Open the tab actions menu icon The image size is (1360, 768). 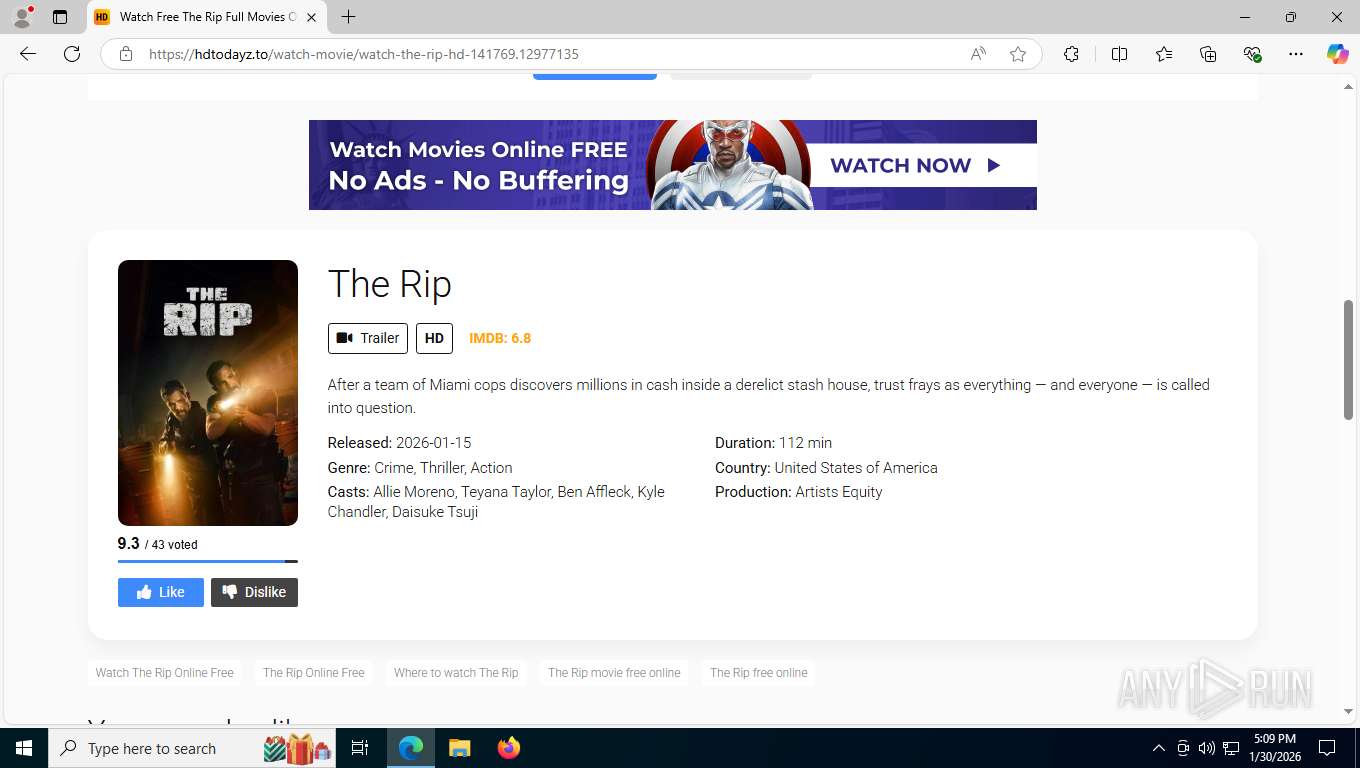click(60, 17)
